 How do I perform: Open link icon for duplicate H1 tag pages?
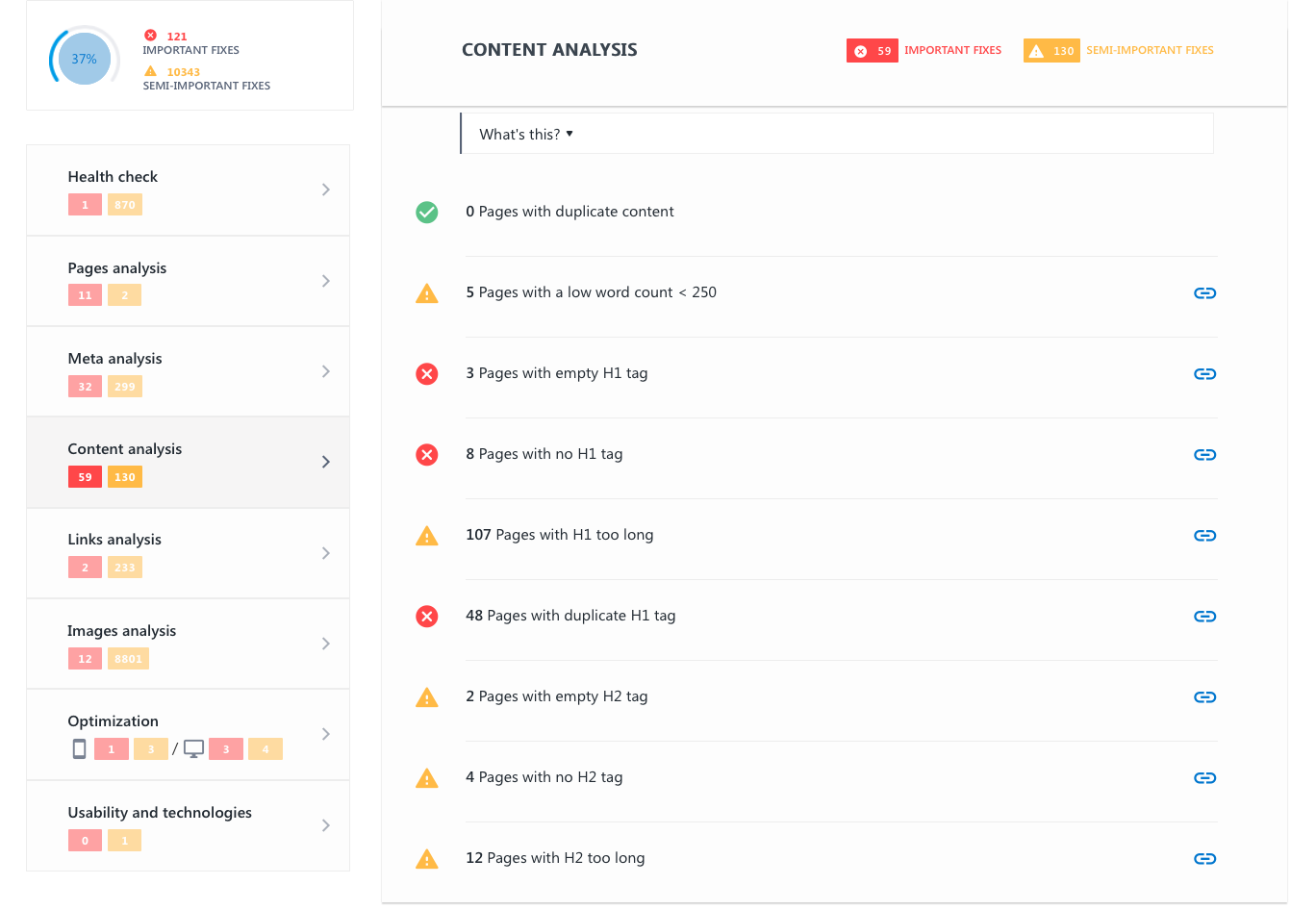coord(1204,617)
